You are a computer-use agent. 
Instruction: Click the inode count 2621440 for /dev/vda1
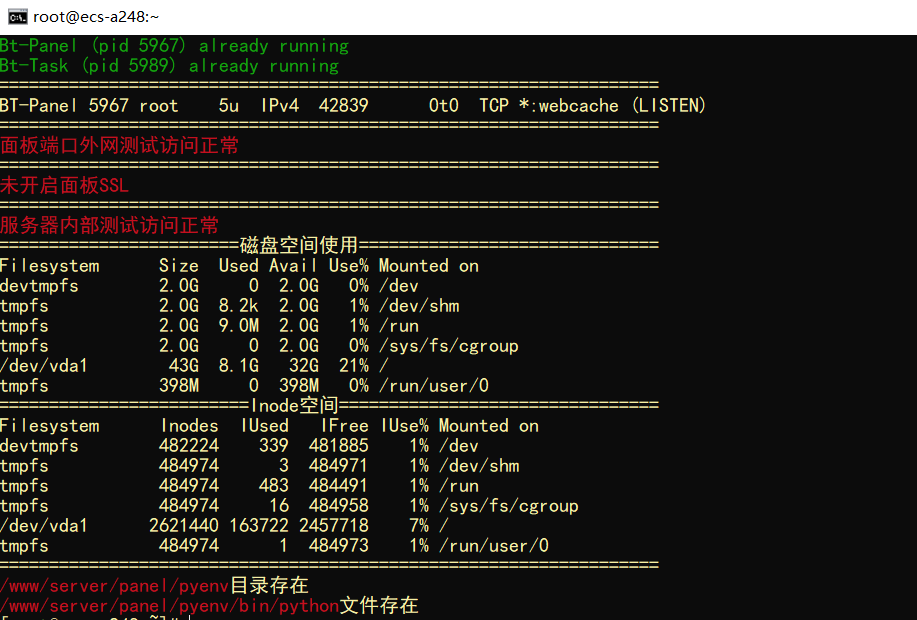pyautogui.click(x=184, y=525)
